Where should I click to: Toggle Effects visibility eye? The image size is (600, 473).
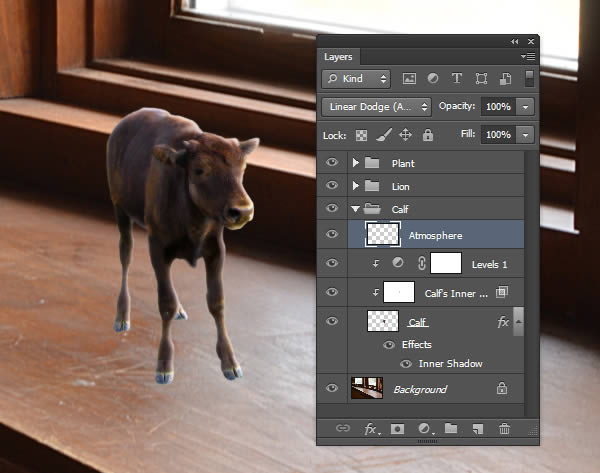click(x=389, y=345)
